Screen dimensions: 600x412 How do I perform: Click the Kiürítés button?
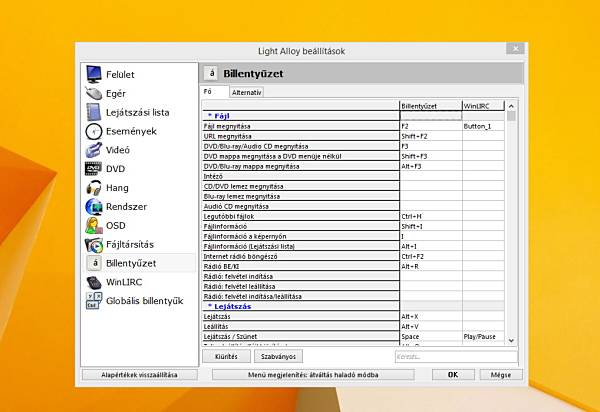pos(226,356)
